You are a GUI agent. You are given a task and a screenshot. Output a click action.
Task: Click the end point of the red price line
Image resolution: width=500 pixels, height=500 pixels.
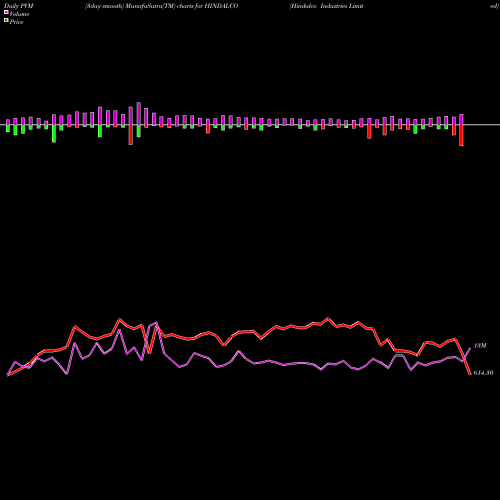(x=470, y=374)
